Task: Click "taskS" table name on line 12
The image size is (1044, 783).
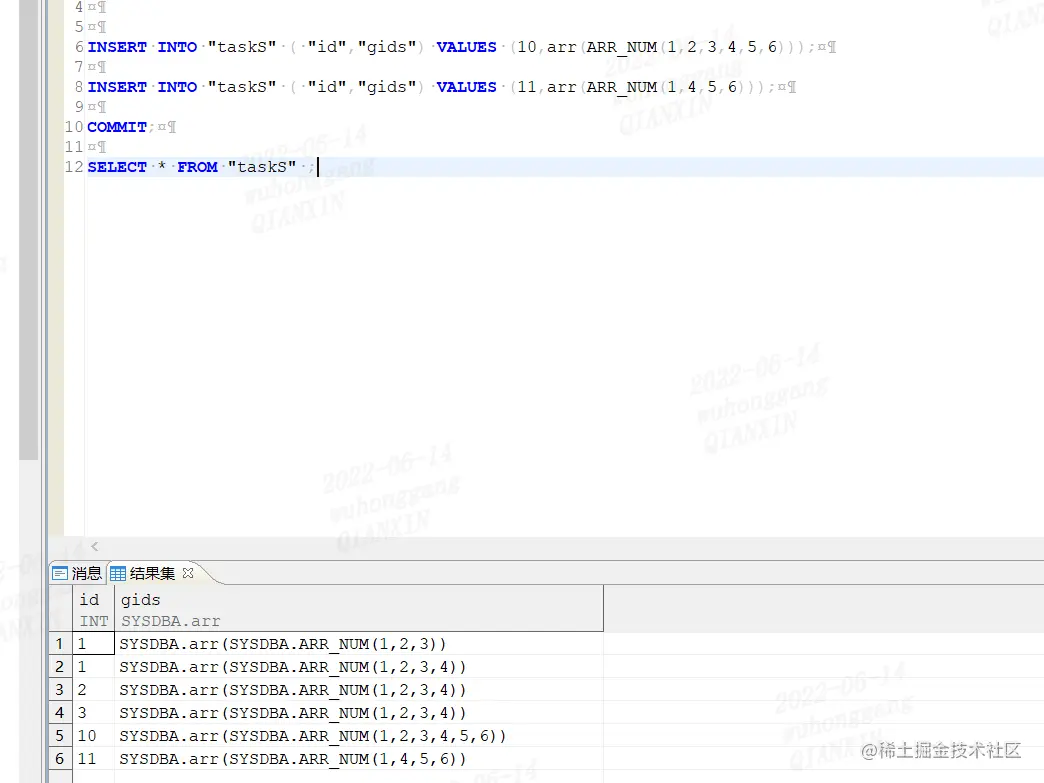Action: (x=262, y=167)
